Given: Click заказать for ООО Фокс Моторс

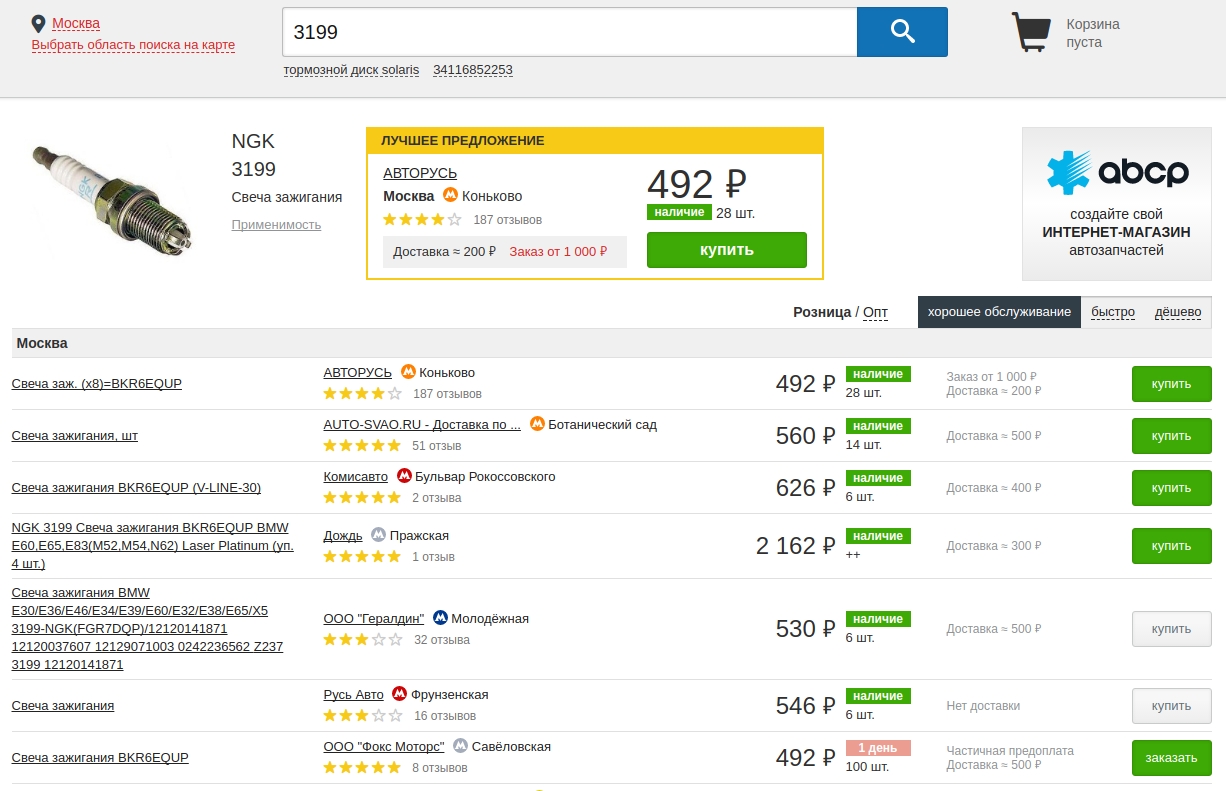Looking at the screenshot, I should 1171,757.
